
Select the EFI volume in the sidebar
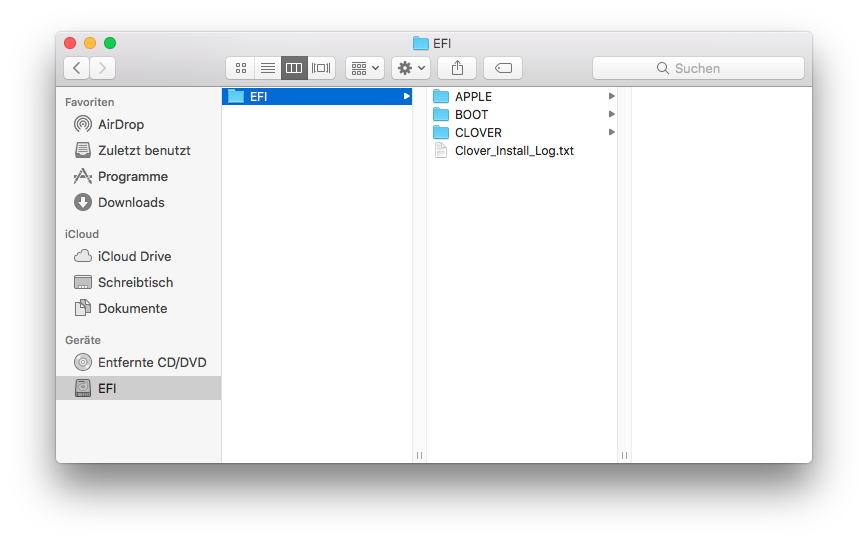pos(138,388)
